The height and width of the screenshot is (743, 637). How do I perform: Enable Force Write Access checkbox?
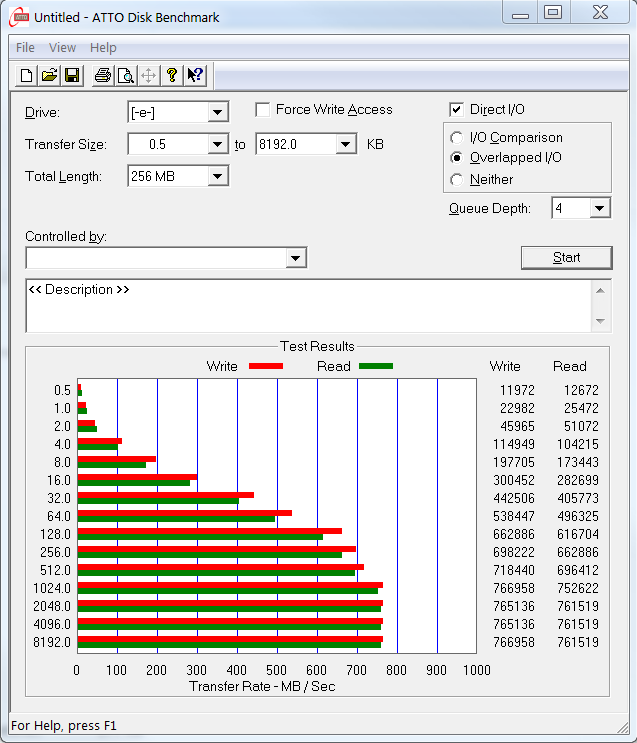(x=263, y=110)
